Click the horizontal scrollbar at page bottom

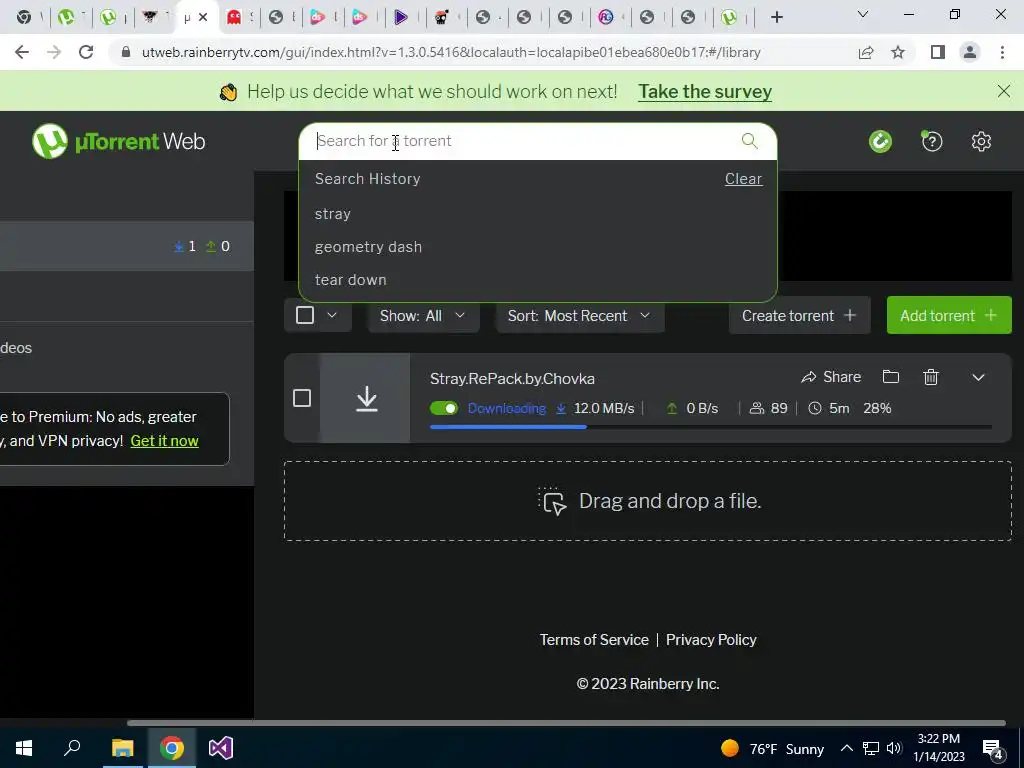click(566, 722)
